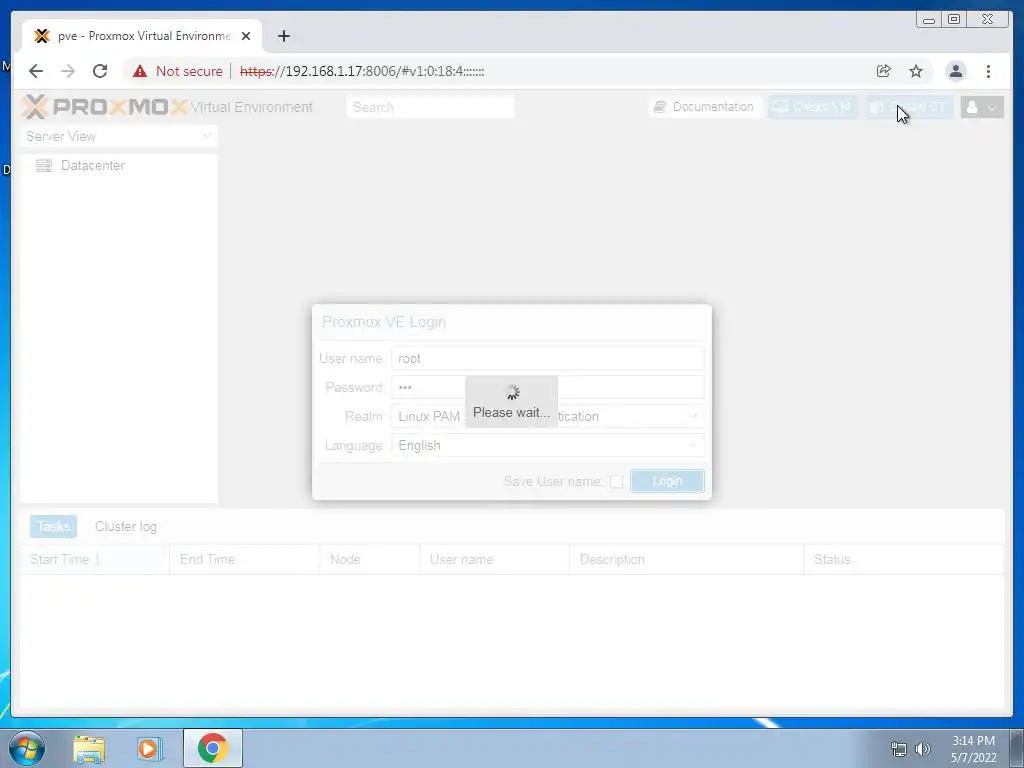Open the Documentation button
1024x768 pixels.
(704, 107)
